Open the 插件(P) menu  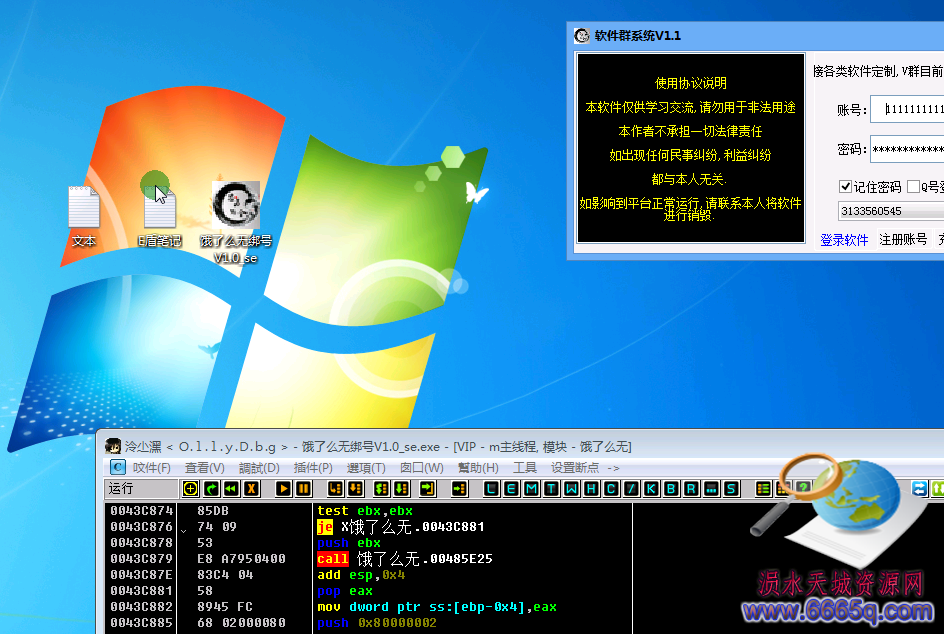click(x=313, y=468)
